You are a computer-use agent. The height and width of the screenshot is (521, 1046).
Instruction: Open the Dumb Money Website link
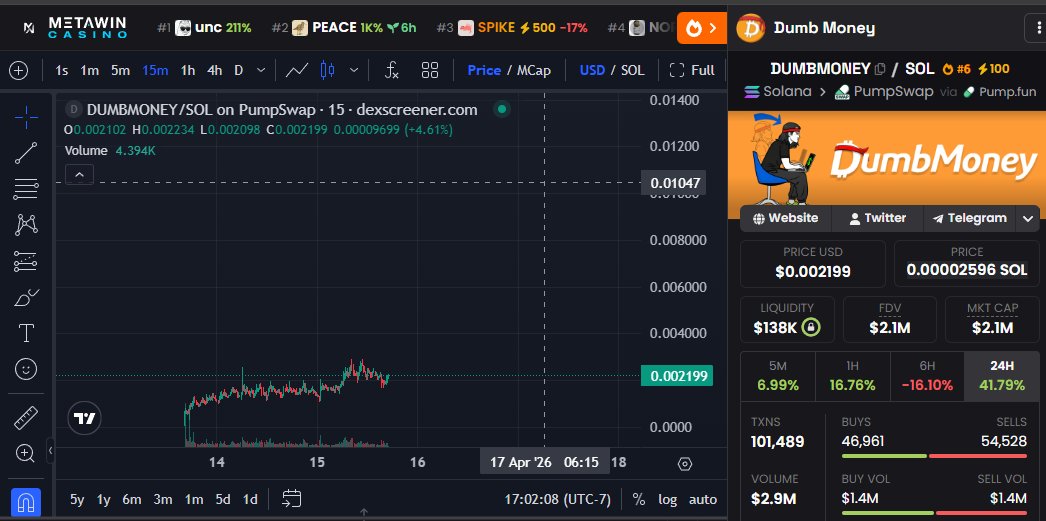click(785, 218)
